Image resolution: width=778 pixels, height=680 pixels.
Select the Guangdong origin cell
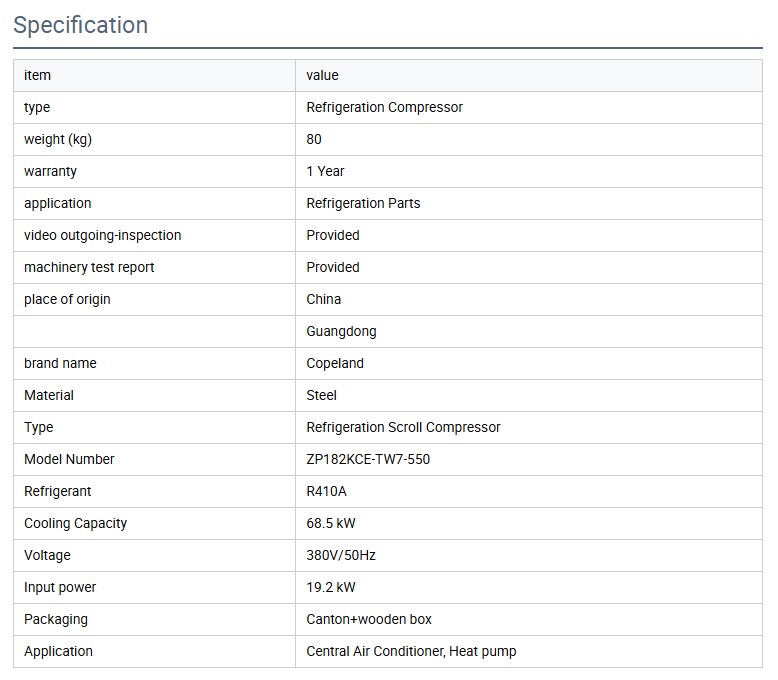click(341, 331)
